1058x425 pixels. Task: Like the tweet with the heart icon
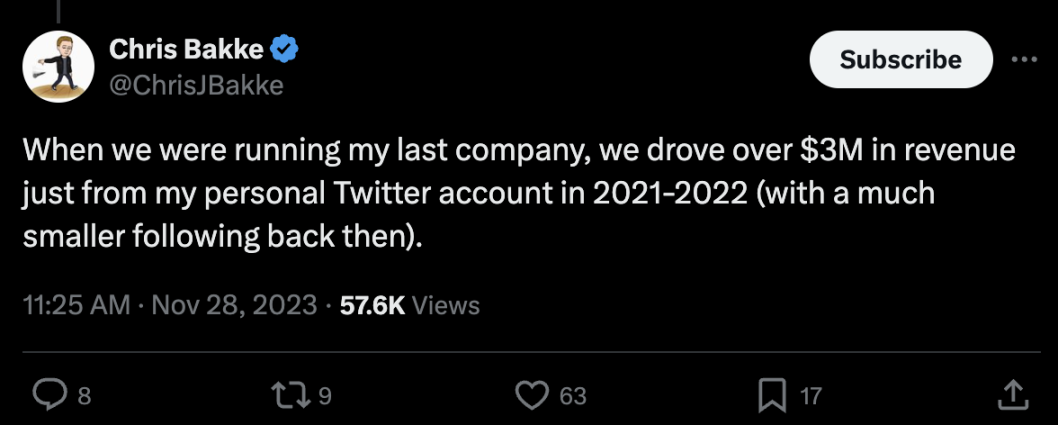click(x=532, y=396)
